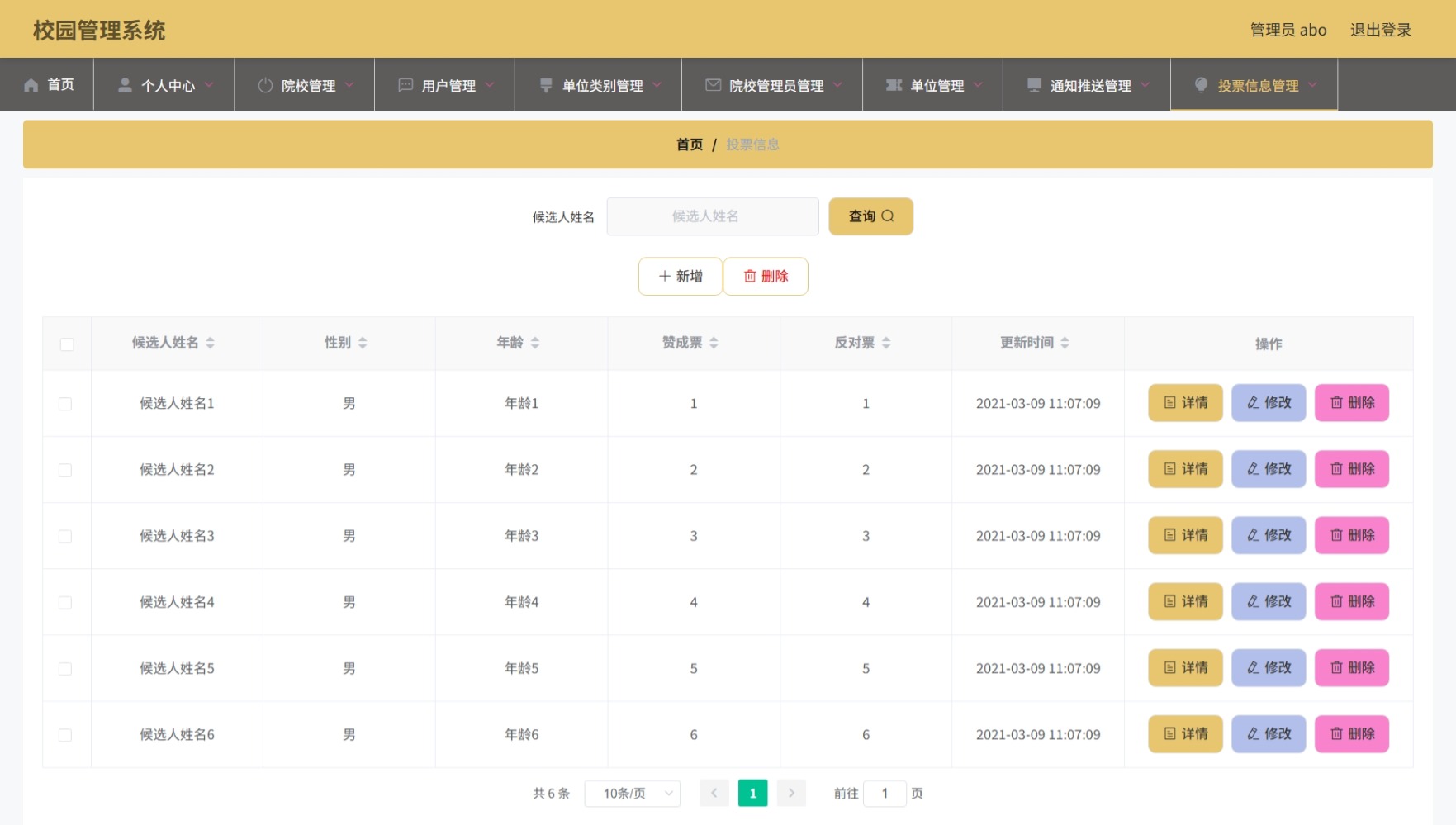Expand the 个人中心 dropdown chevron
The image size is (1456, 825).
pos(209,85)
